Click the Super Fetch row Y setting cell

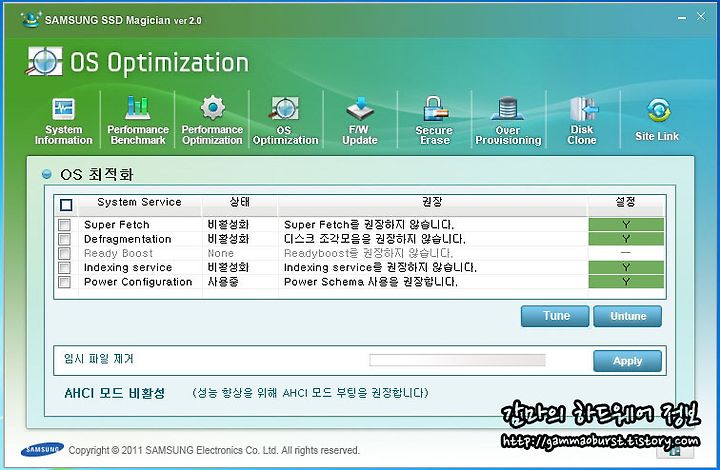(x=626, y=224)
